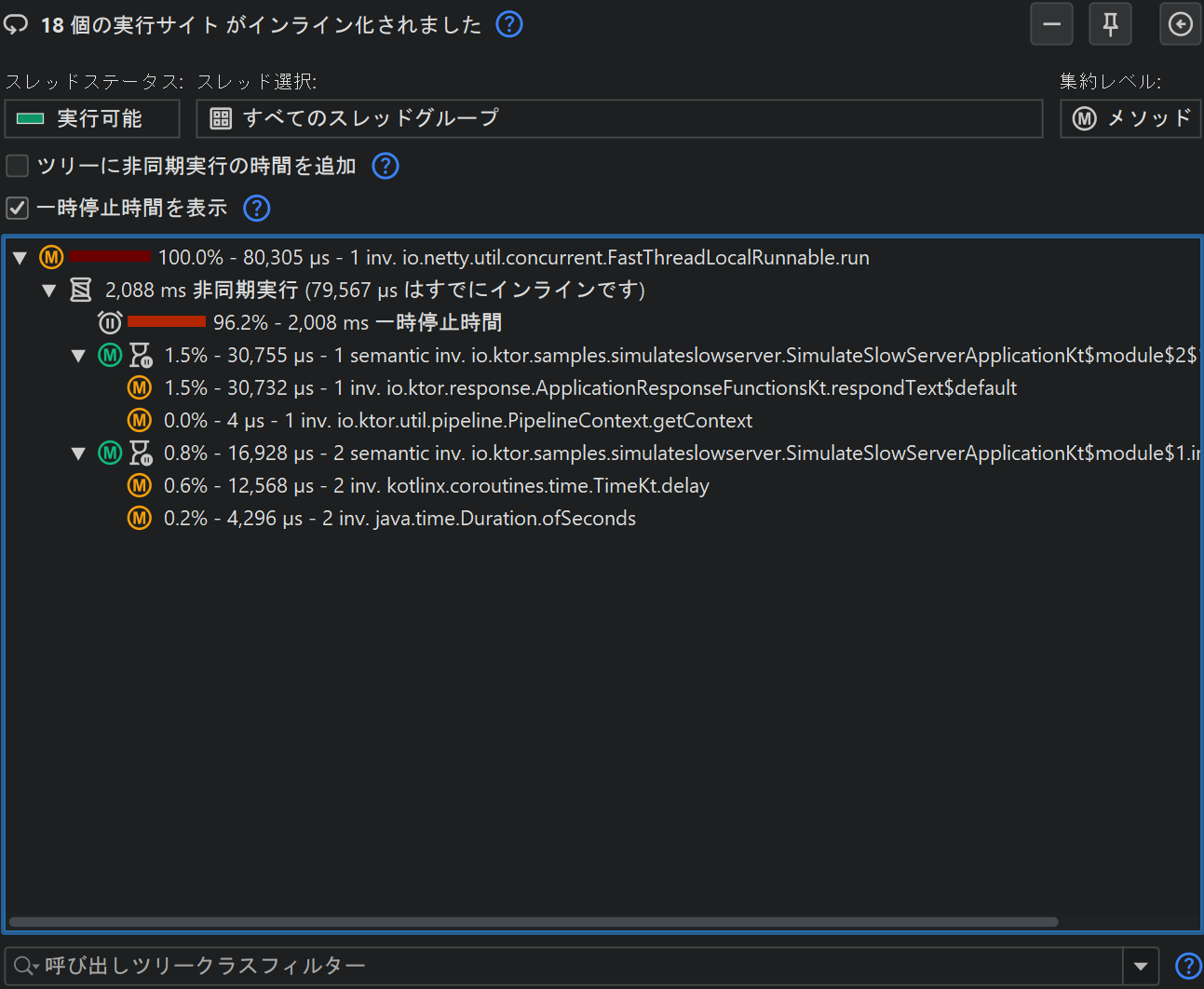1204x989 pixels.
Task: Collapse the module$2 semantic invocation node
Action: tap(79, 356)
